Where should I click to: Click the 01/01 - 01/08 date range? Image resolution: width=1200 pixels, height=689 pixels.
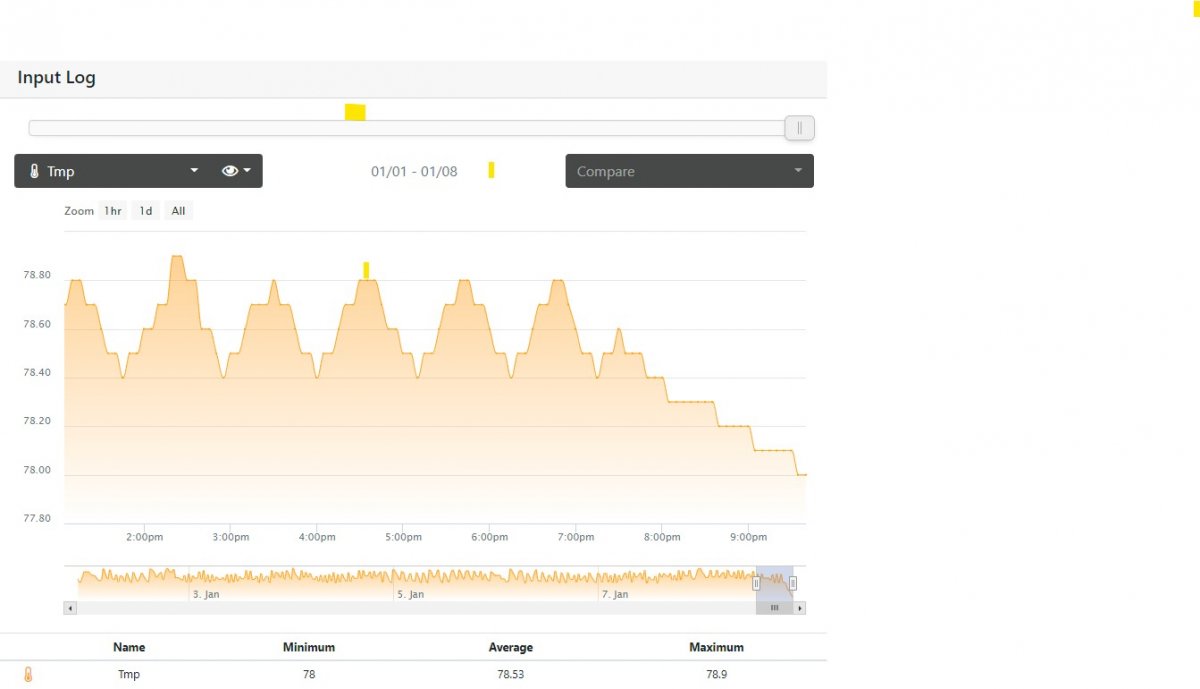[x=414, y=171]
